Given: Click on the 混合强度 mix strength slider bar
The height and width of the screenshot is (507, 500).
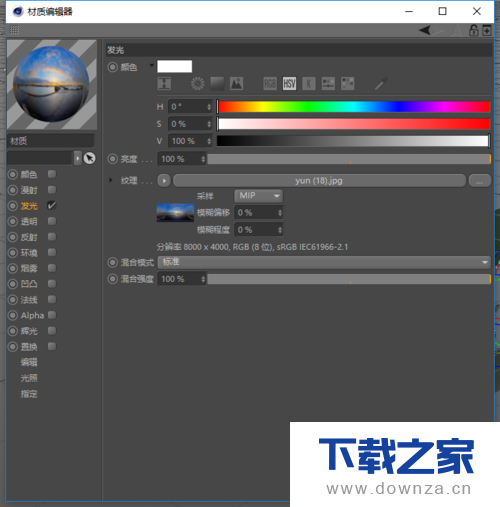Looking at the screenshot, I should point(349,279).
